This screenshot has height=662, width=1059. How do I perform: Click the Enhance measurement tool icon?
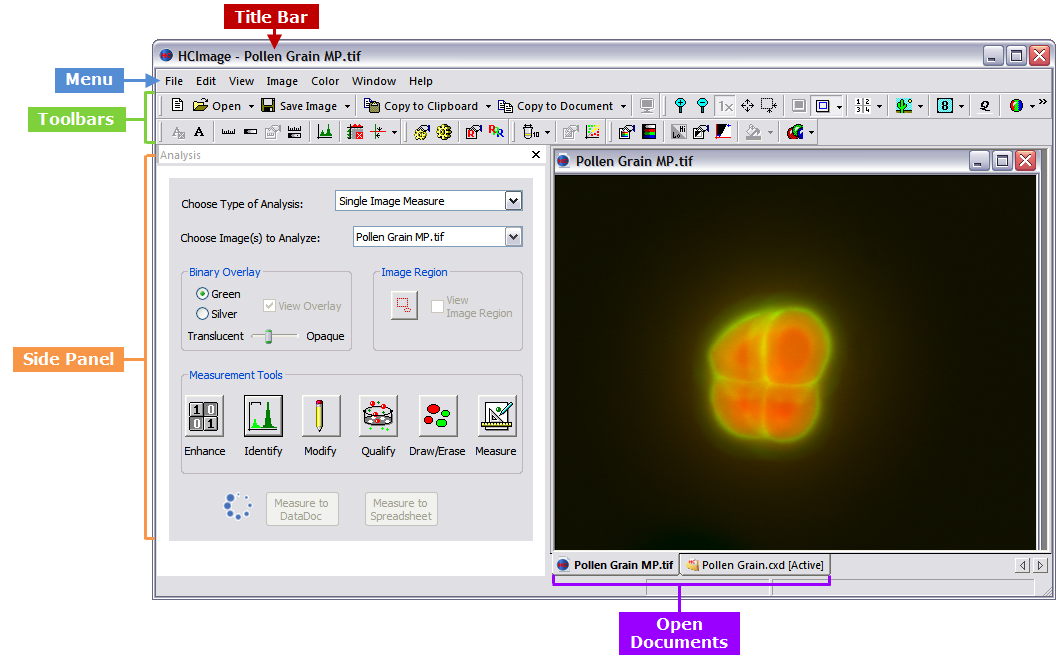(204, 415)
